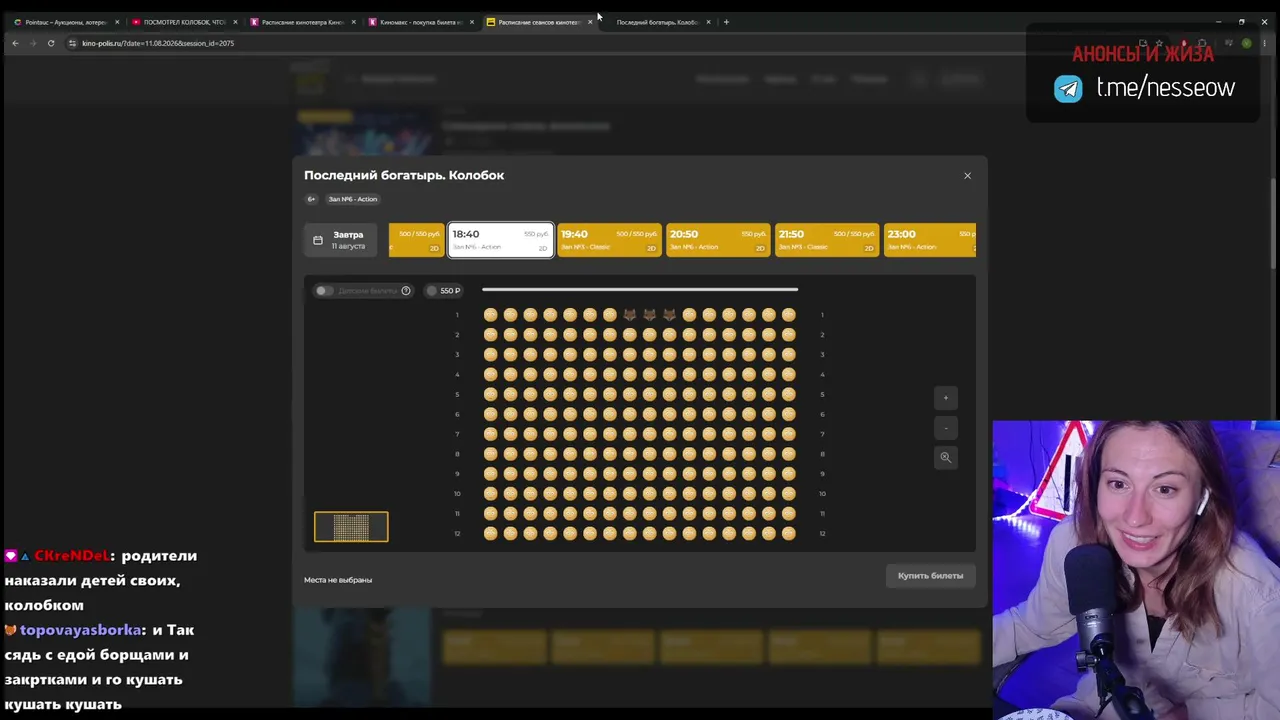Pick the 20:50 showtime
The width and height of the screenshot is (1280, 720).
click(x=718, y=240)
